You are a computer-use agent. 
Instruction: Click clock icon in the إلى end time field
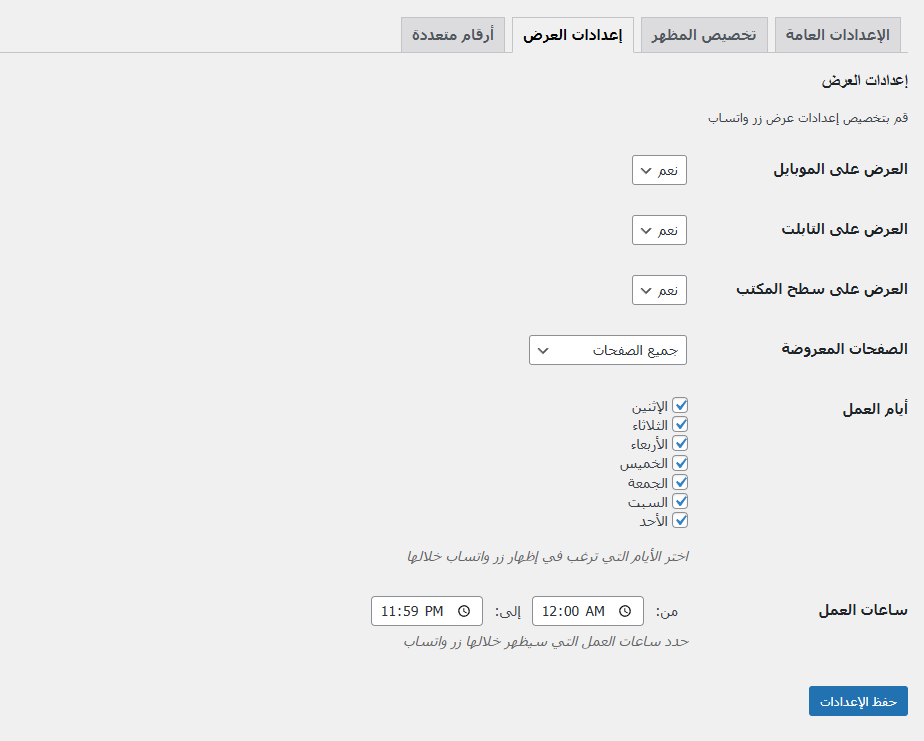click(x=464, y=611)
